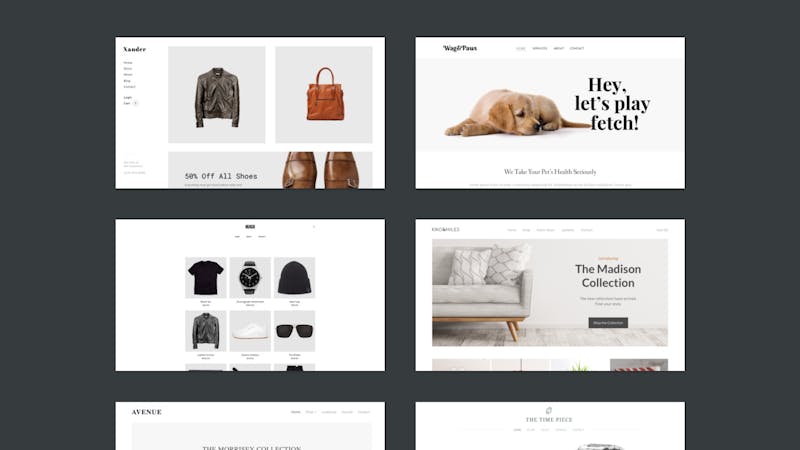Click The Time Piece logo icon
800x450 pixels.
click(549, 410)
